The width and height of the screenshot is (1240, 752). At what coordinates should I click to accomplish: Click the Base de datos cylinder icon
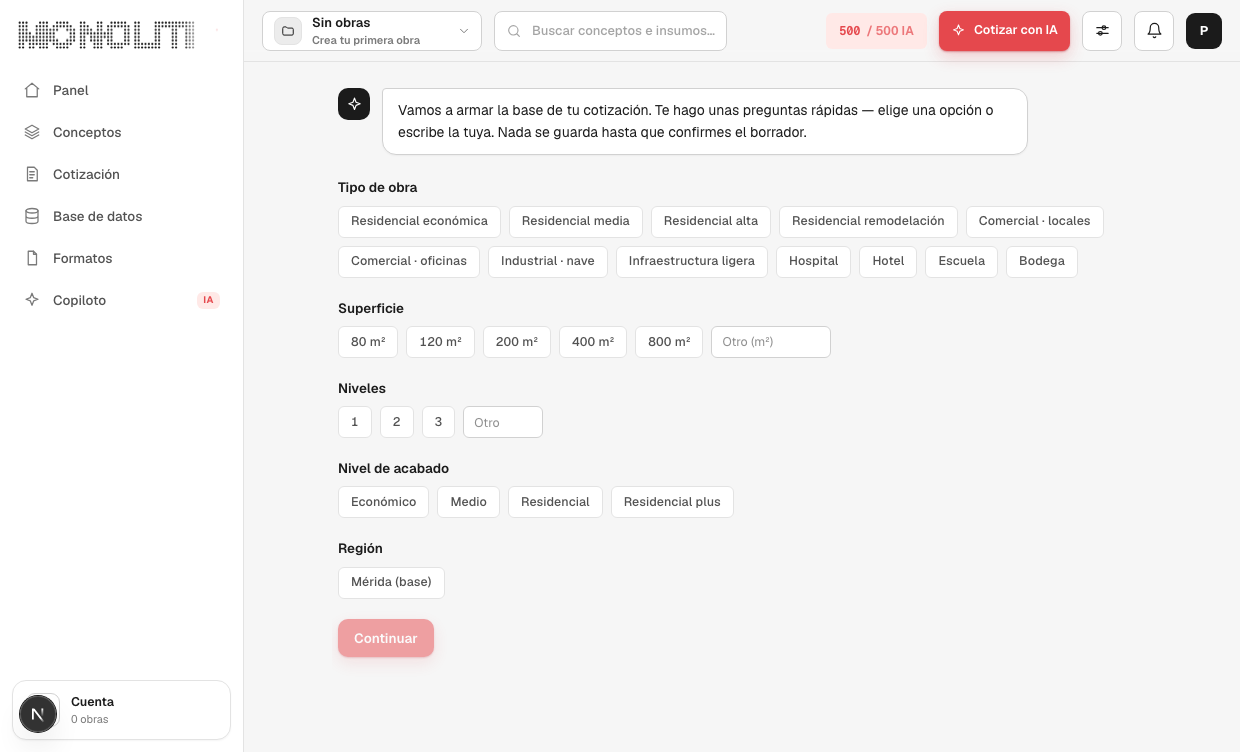coord(32,216)
